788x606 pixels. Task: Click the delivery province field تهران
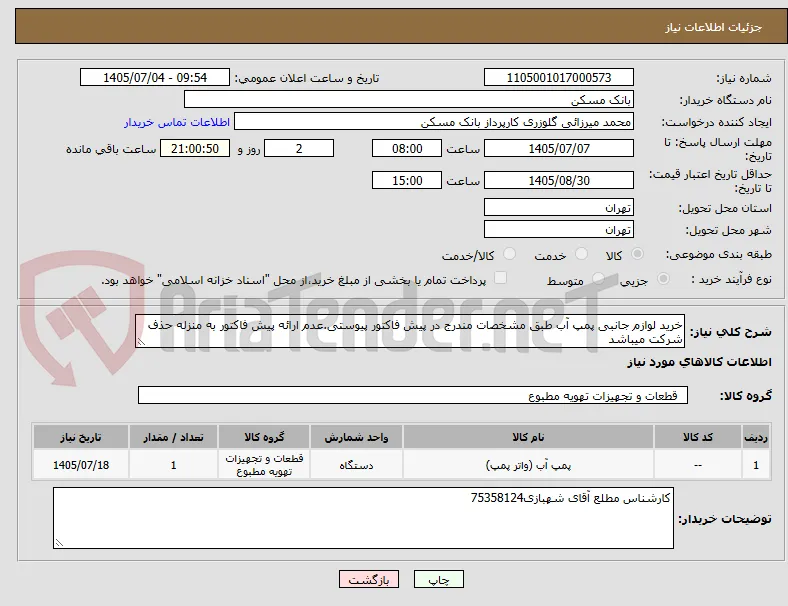click(x=558, y=207)
